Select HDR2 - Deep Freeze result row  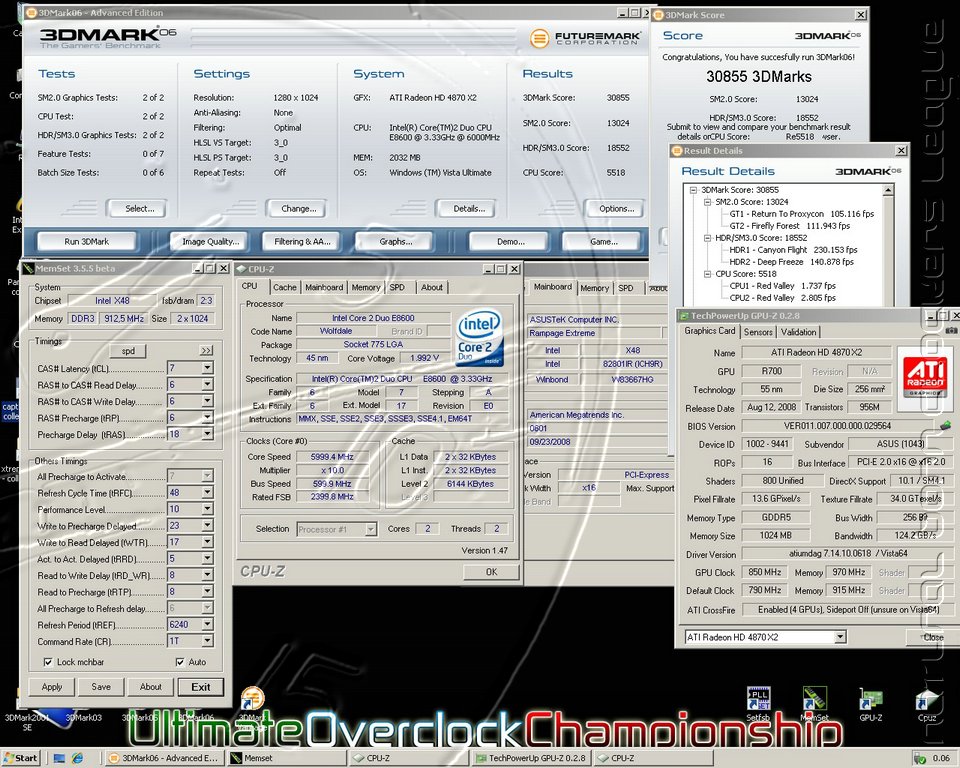791,262
